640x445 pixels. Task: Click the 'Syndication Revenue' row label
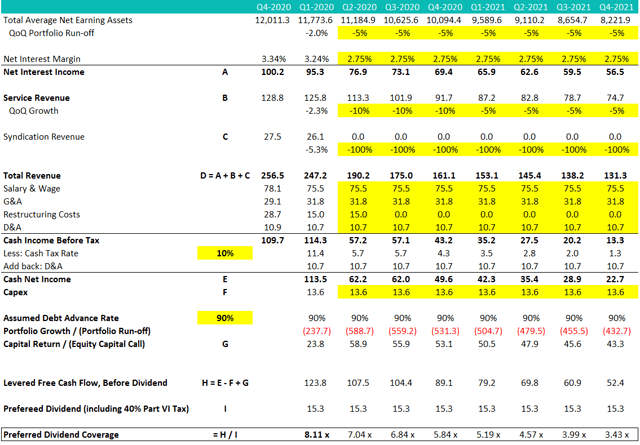point(44,137)
